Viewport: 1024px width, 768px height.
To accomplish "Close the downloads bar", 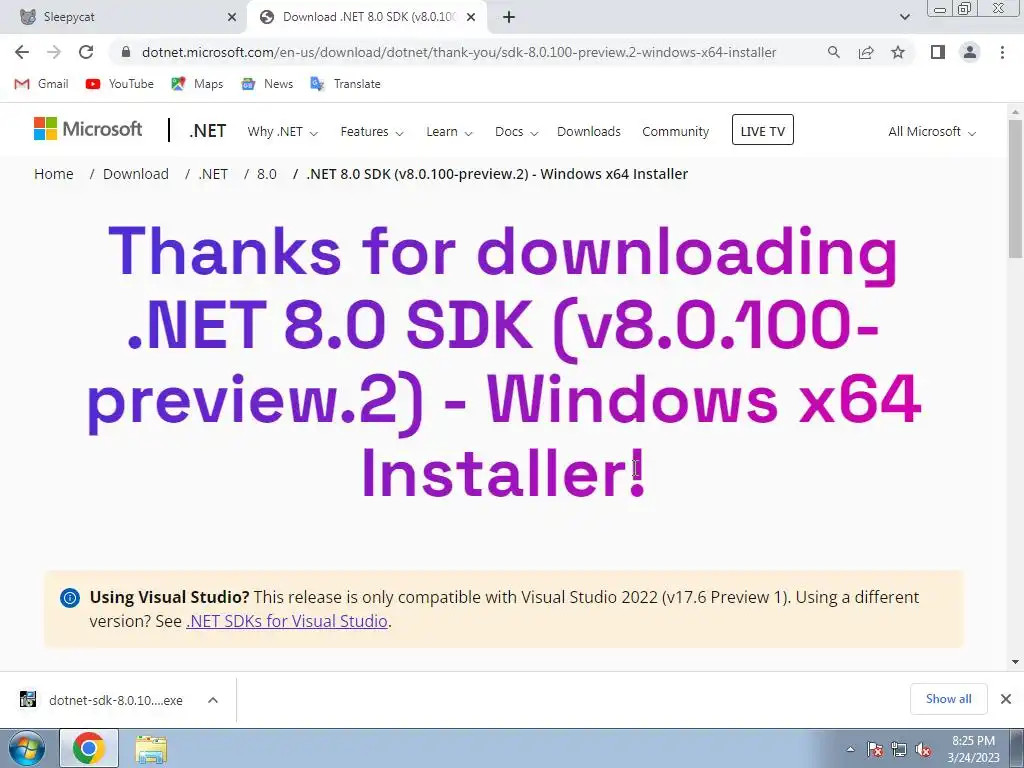I will tap(1006, 699).
